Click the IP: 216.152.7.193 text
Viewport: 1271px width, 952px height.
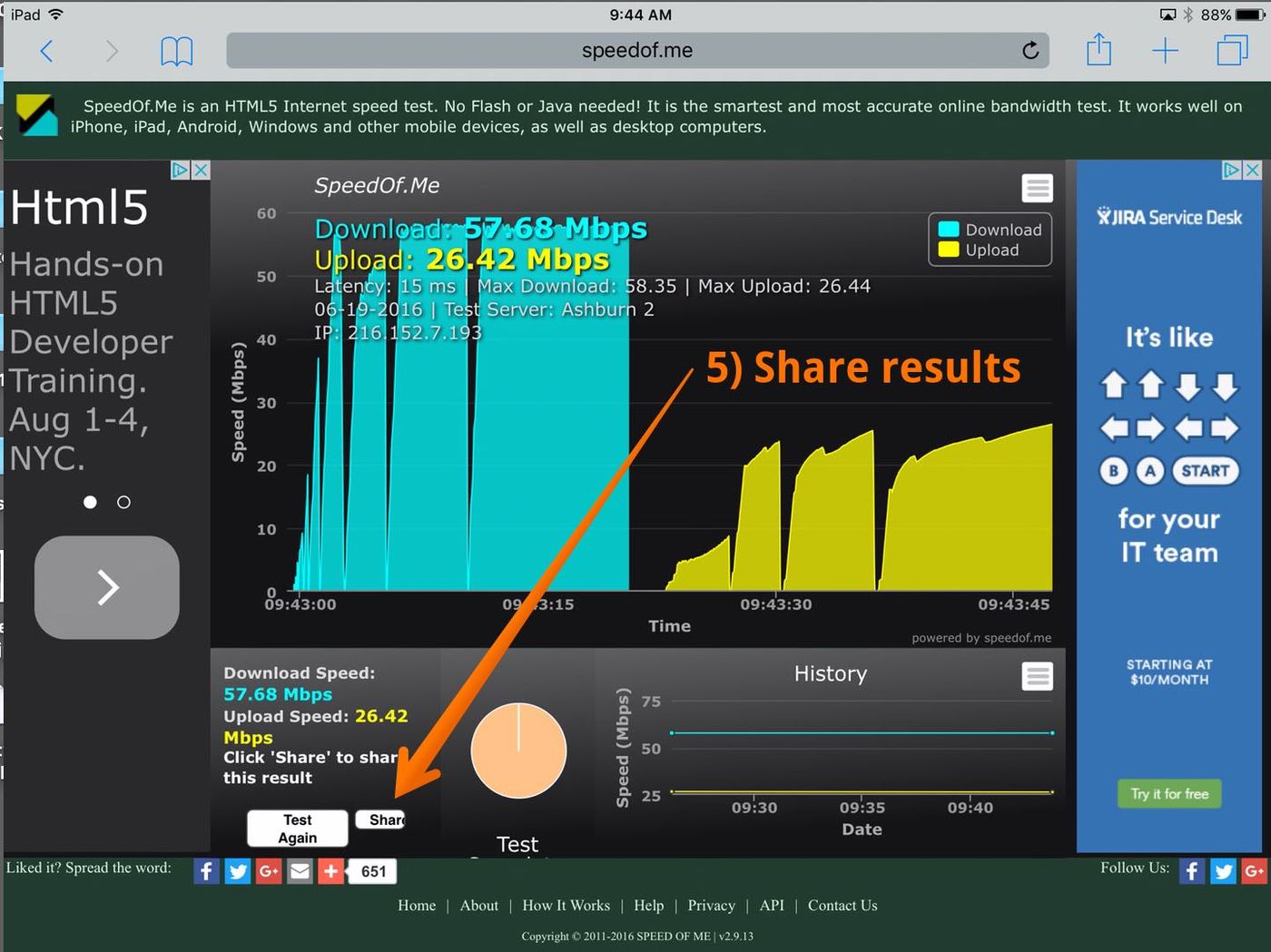click(398, 333)
